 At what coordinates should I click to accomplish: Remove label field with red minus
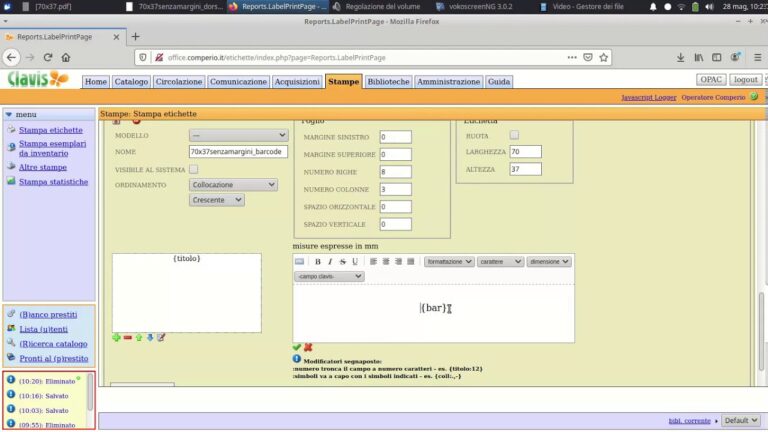click(127, 337)
